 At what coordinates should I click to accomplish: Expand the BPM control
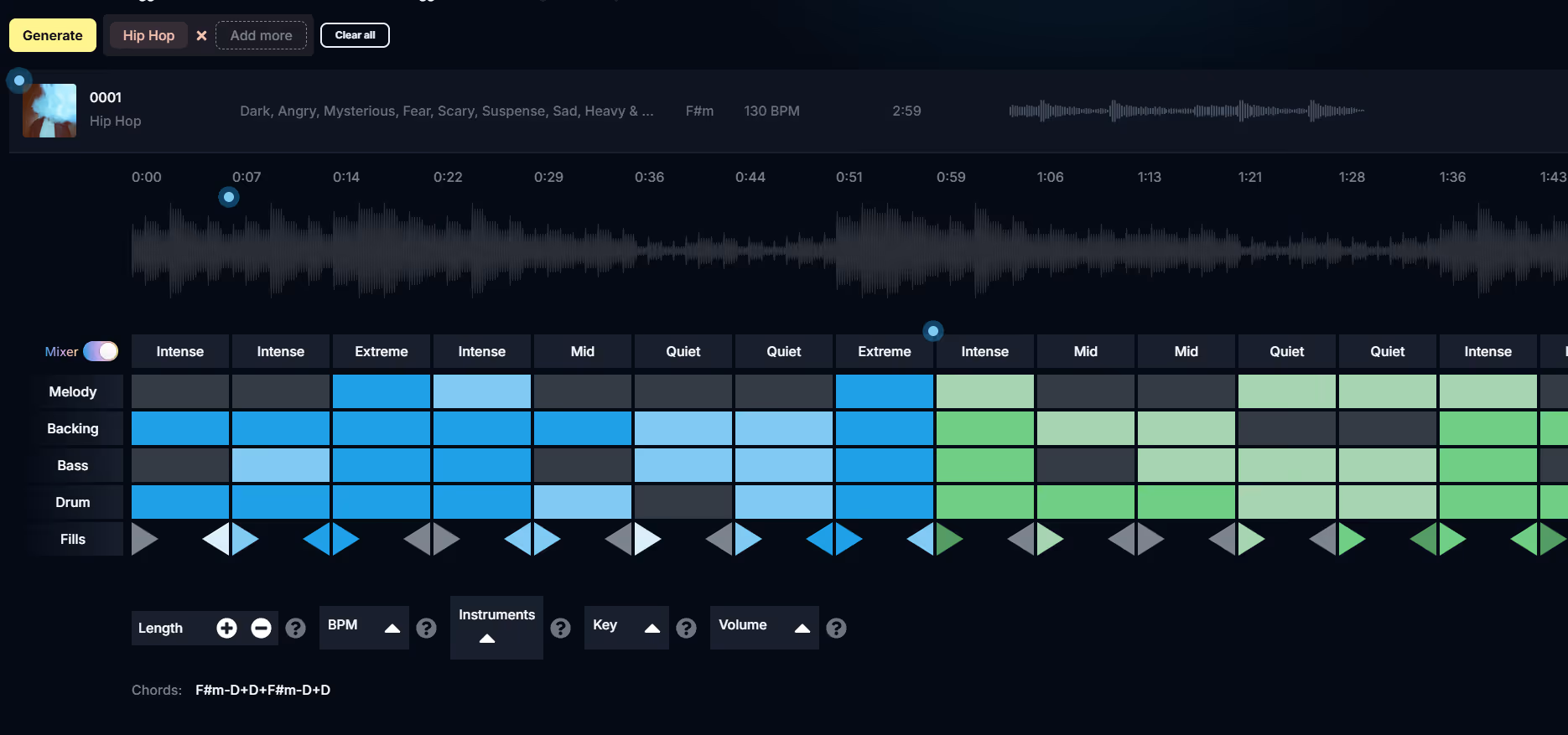392,628
